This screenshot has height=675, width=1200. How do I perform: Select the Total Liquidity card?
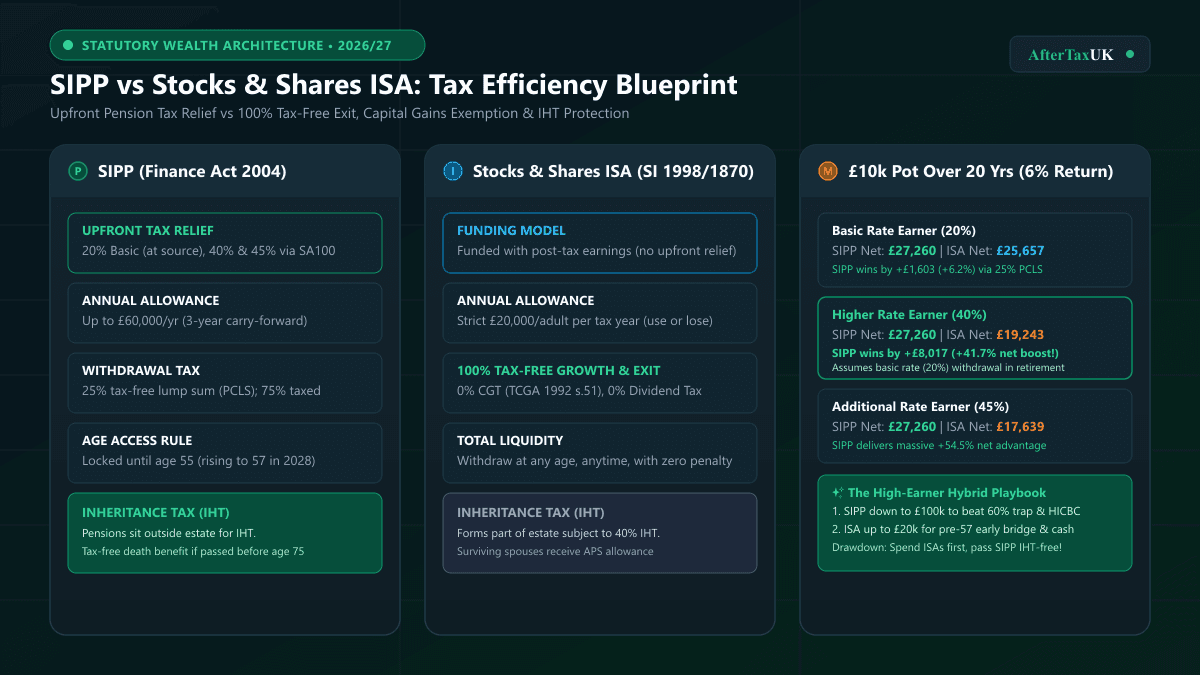(600, 452)
